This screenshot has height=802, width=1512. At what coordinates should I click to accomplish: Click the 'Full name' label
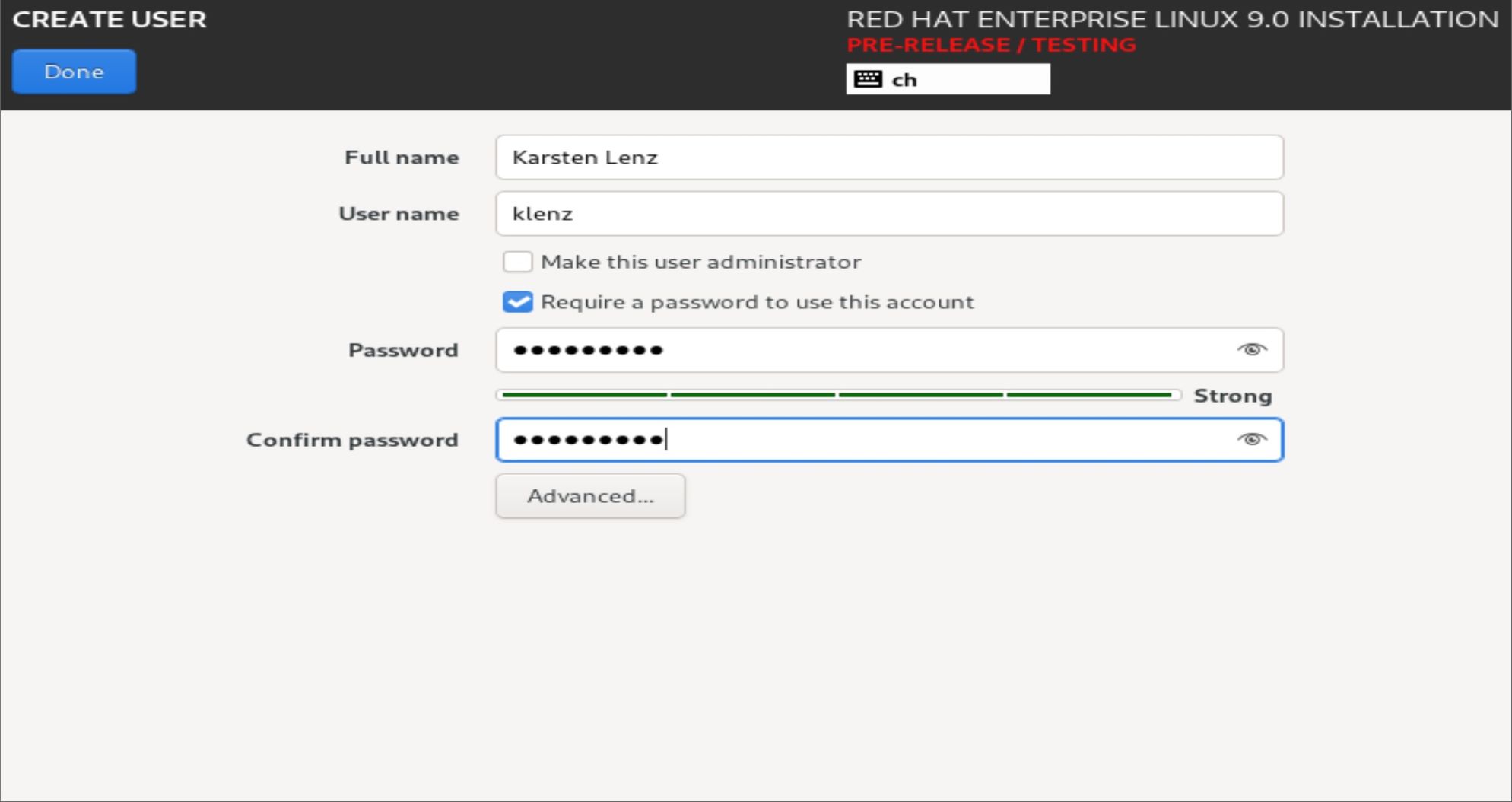[x=402, y=158]
